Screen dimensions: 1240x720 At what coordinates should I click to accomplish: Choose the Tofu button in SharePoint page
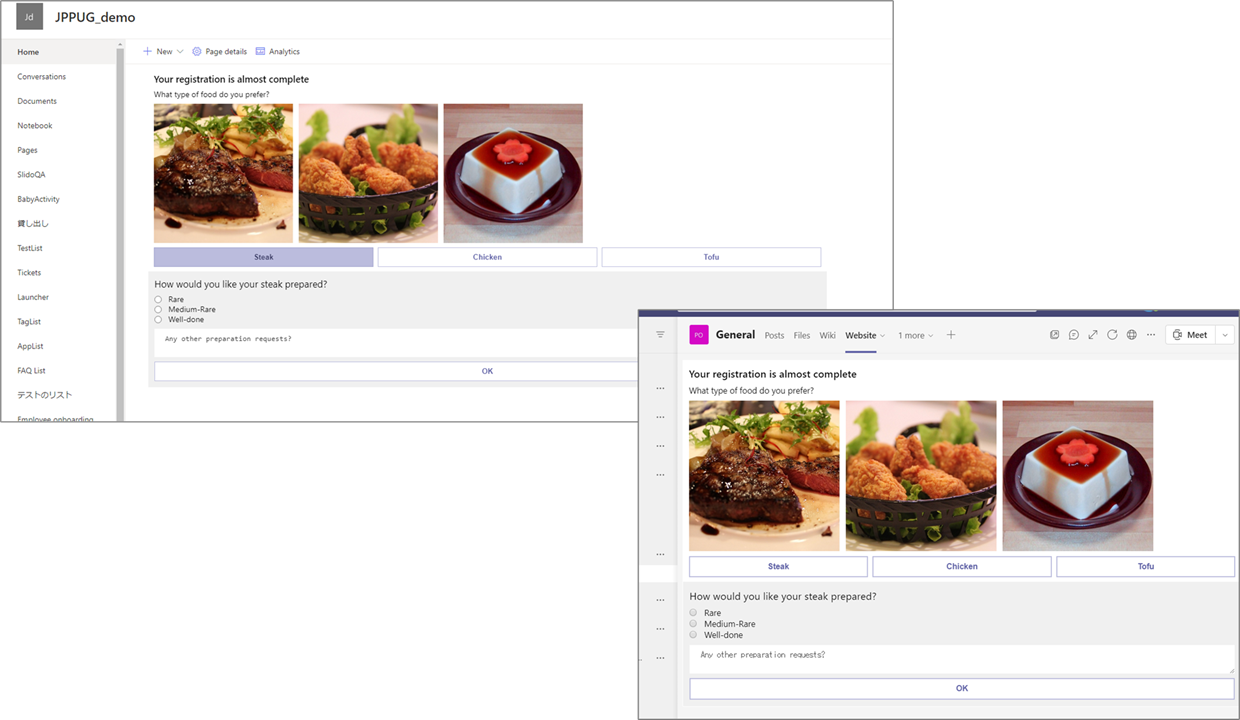pyautogui.click(x=711, y=257)
